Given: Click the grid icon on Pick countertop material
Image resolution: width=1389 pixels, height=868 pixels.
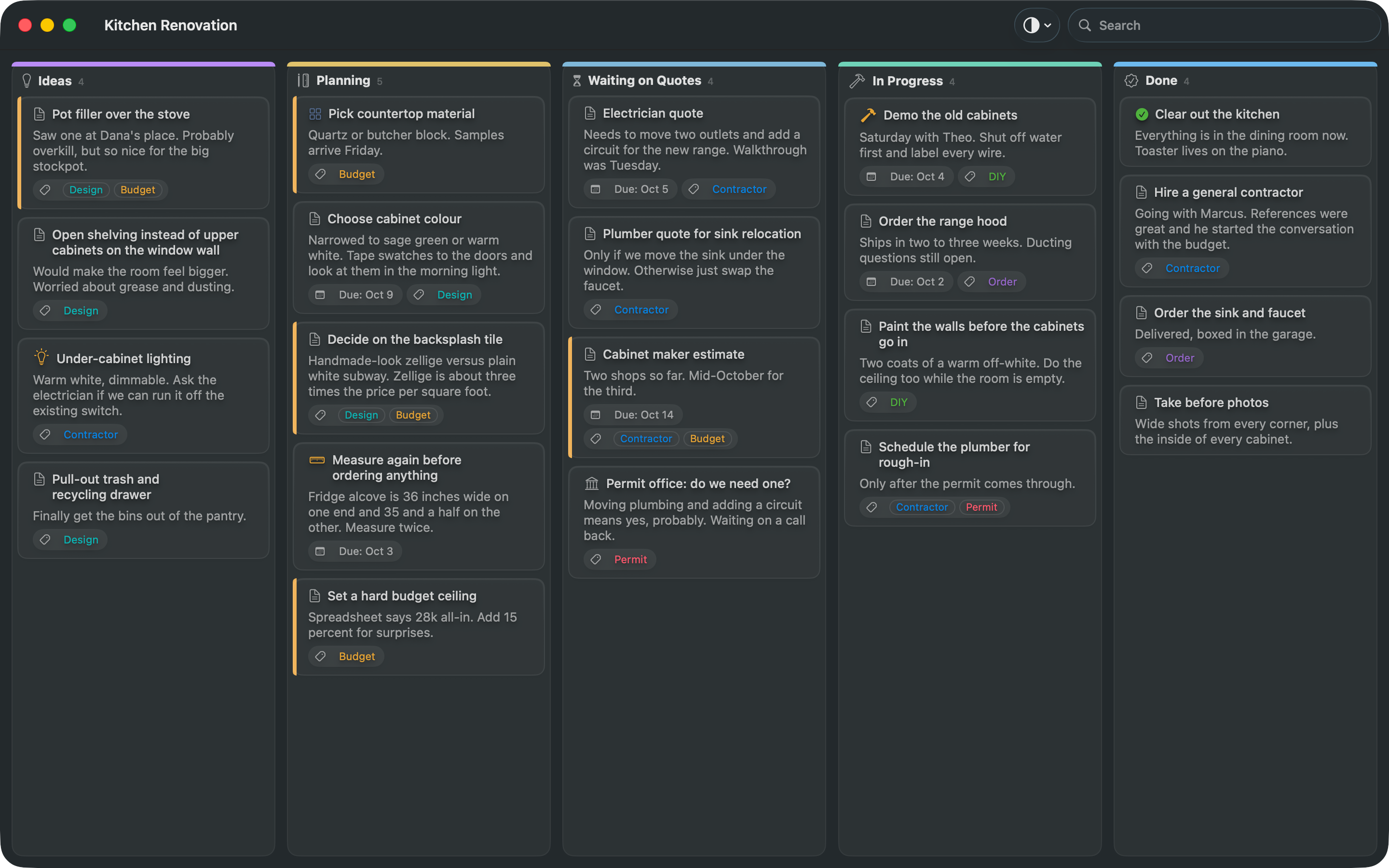Looking at the screenshot, I should [315, 114].
